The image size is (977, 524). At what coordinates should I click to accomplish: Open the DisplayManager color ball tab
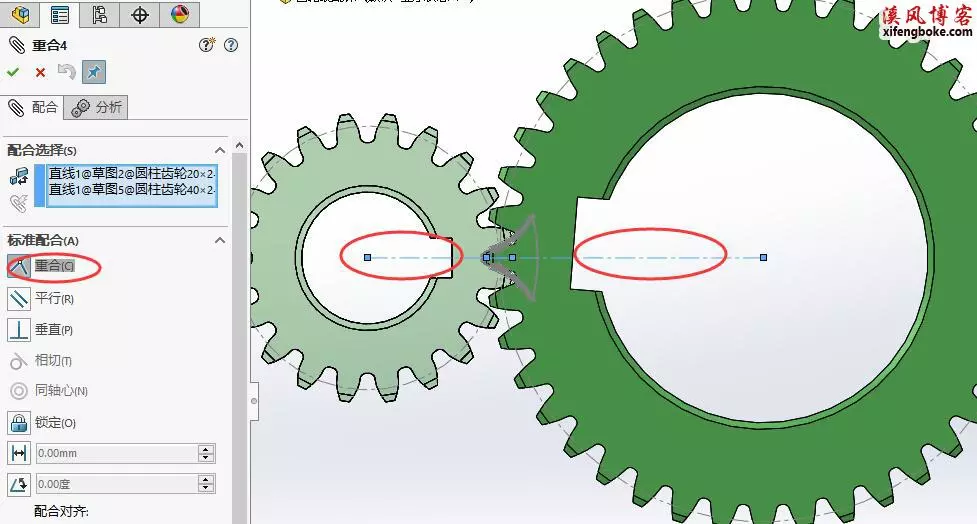(179, 14)
